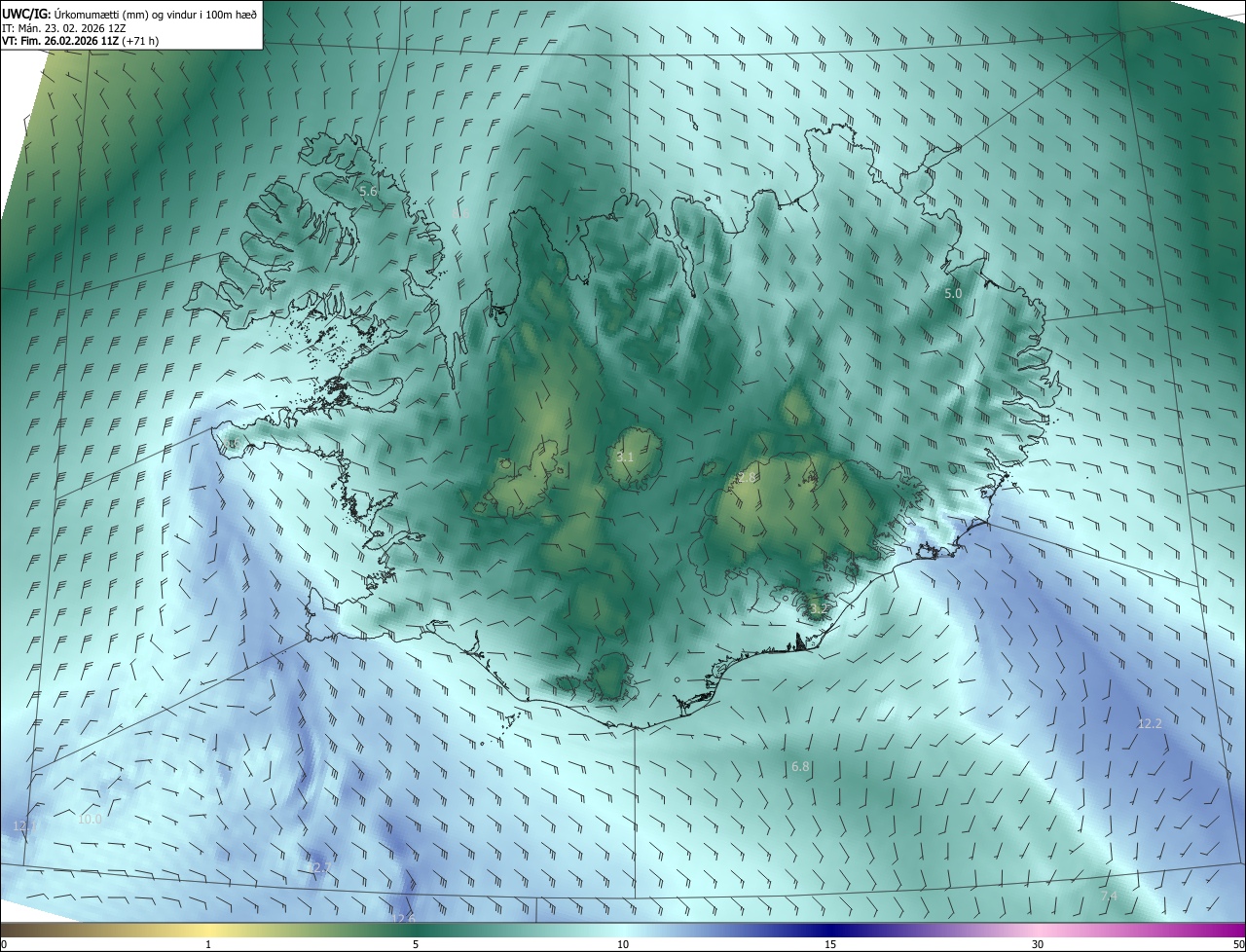Click the colorbar tick label 50
The width and height of the screenshot is (1246, 952).
(1238, 944)
